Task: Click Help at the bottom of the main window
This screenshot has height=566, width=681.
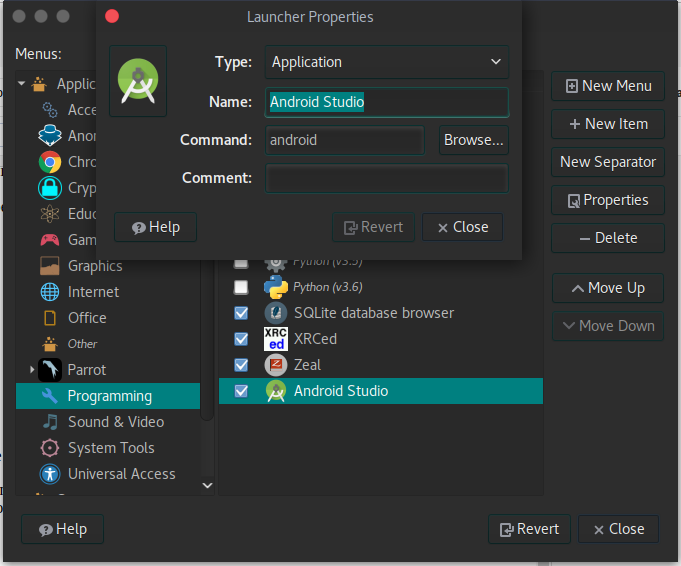Action: pos(63,529)
